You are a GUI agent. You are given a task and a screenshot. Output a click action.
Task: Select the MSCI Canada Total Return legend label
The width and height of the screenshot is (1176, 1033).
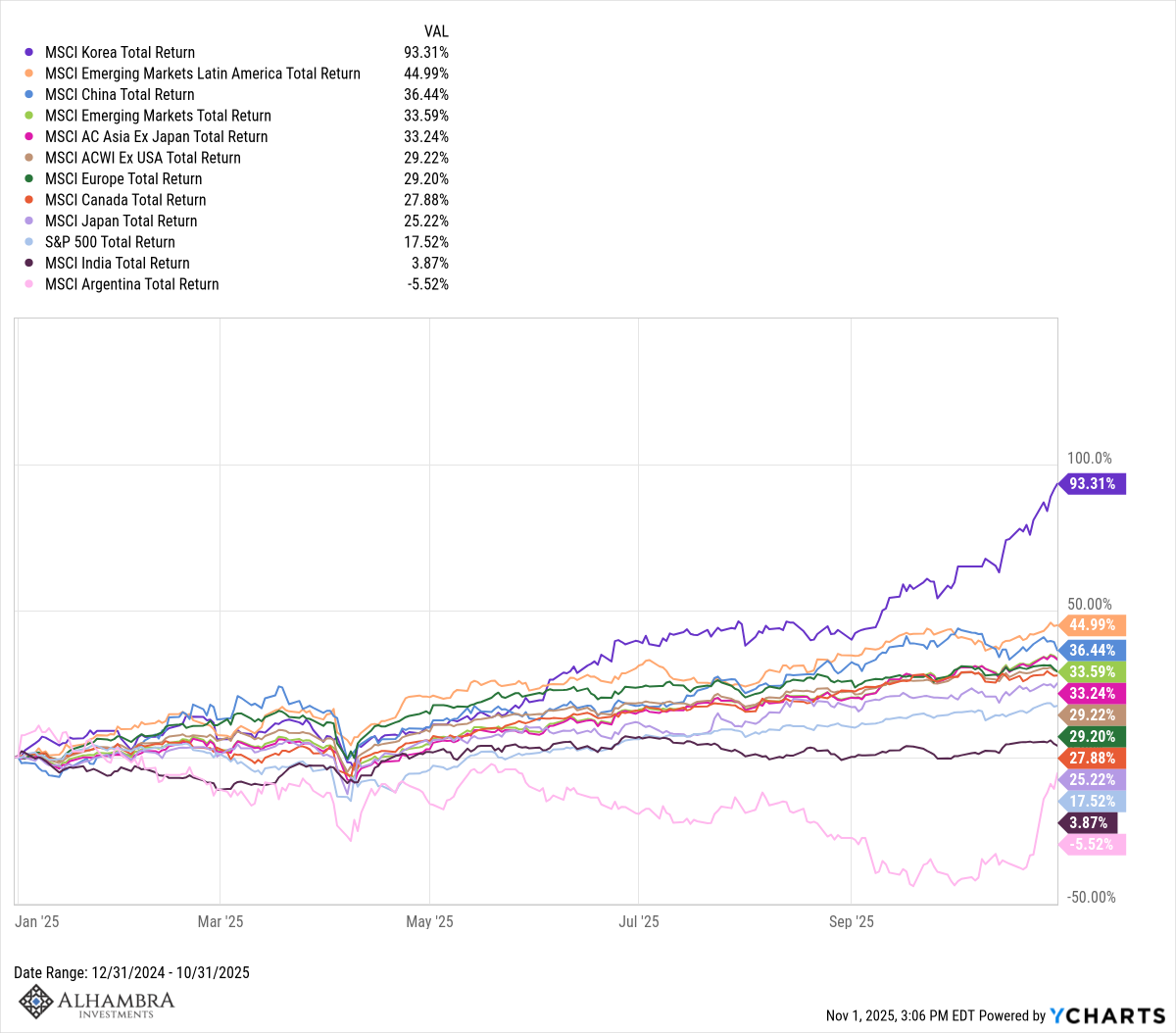[125, 200]
